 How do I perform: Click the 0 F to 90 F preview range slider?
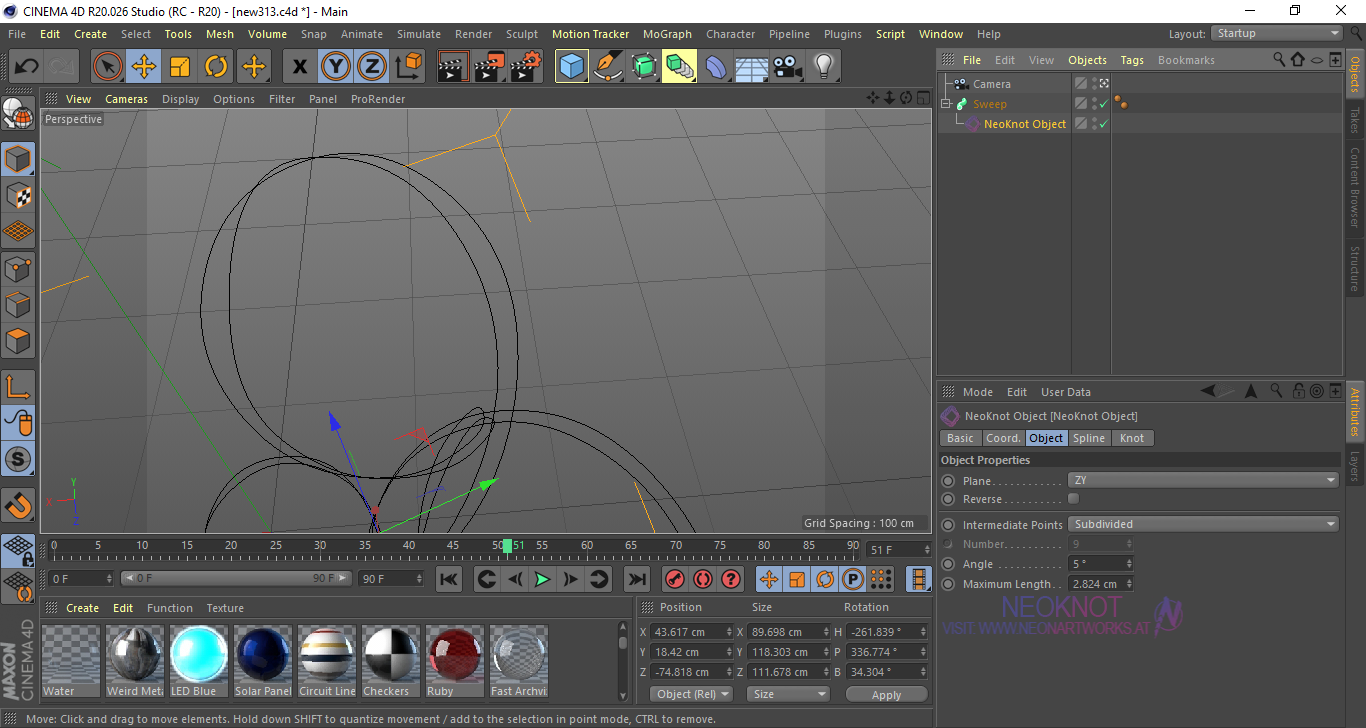(236, 578)
